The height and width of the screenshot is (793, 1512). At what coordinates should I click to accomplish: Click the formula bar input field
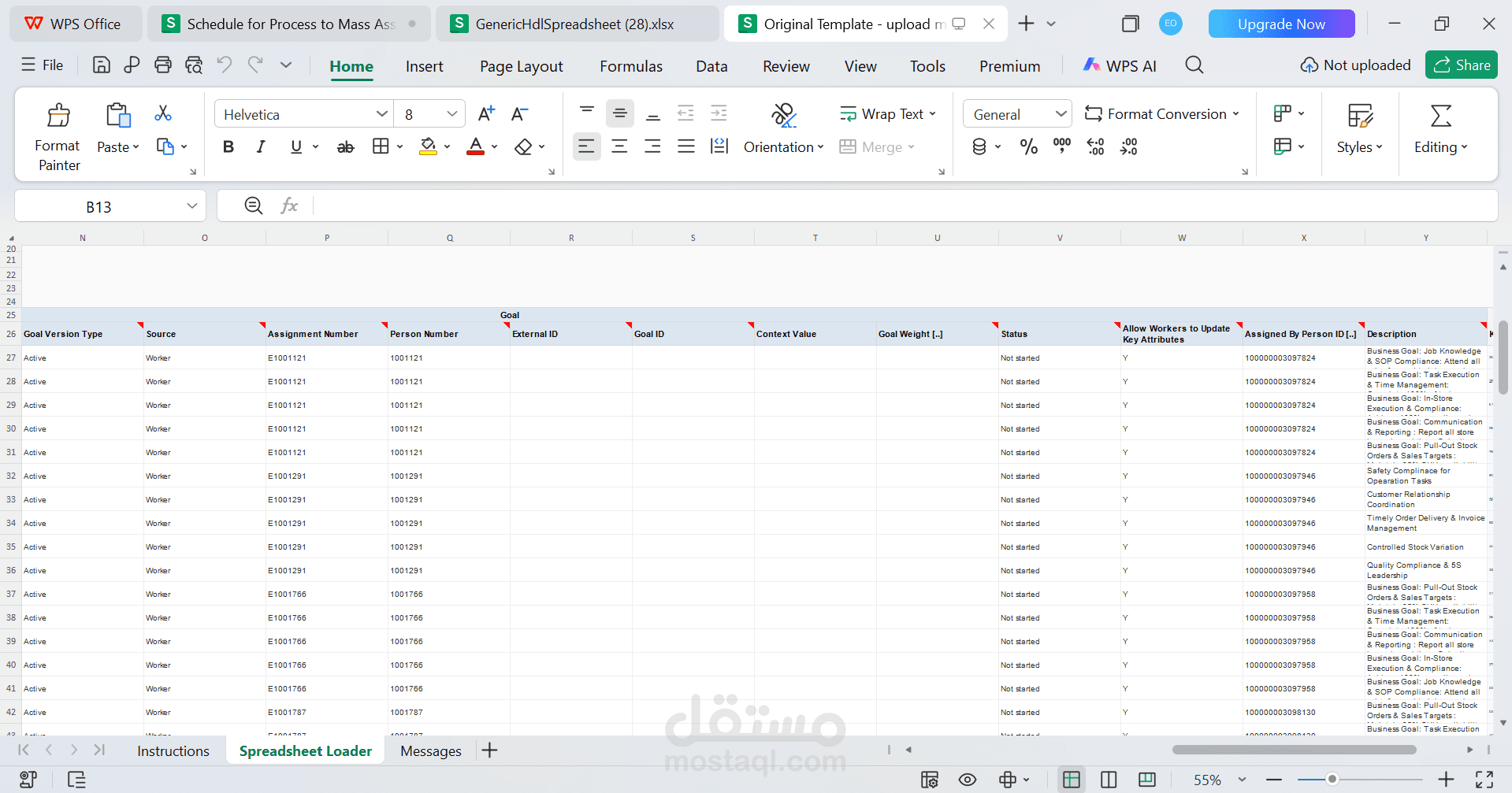pos(905,206)
